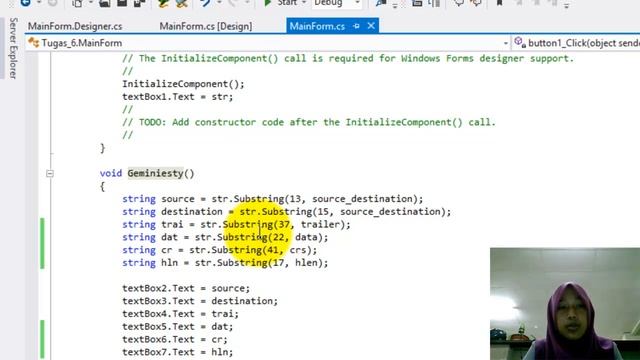Start debugging with the Start button
This screenshot has width=640, height=360.
click(282, 3)
